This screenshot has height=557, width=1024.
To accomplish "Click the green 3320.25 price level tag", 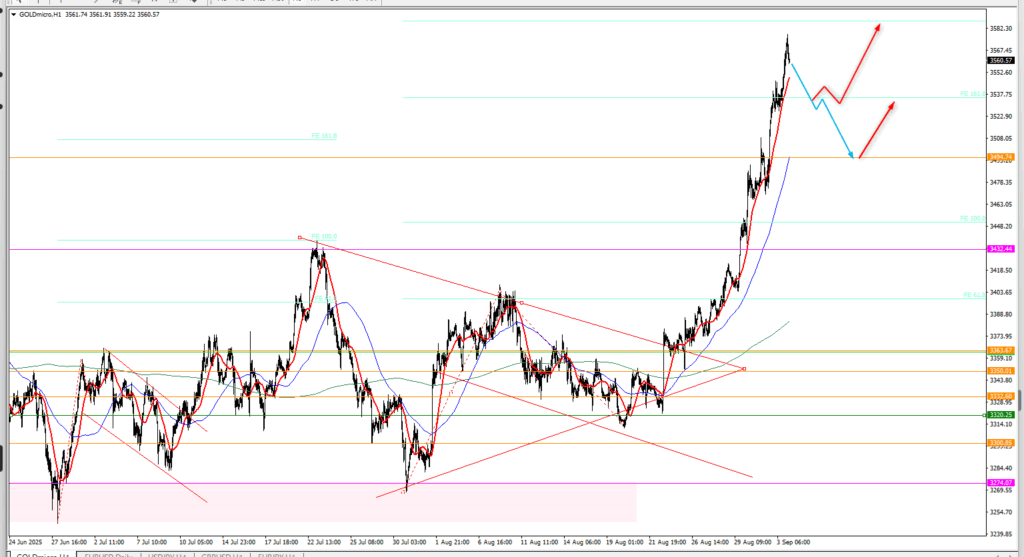I will (x=1001, y=415).
